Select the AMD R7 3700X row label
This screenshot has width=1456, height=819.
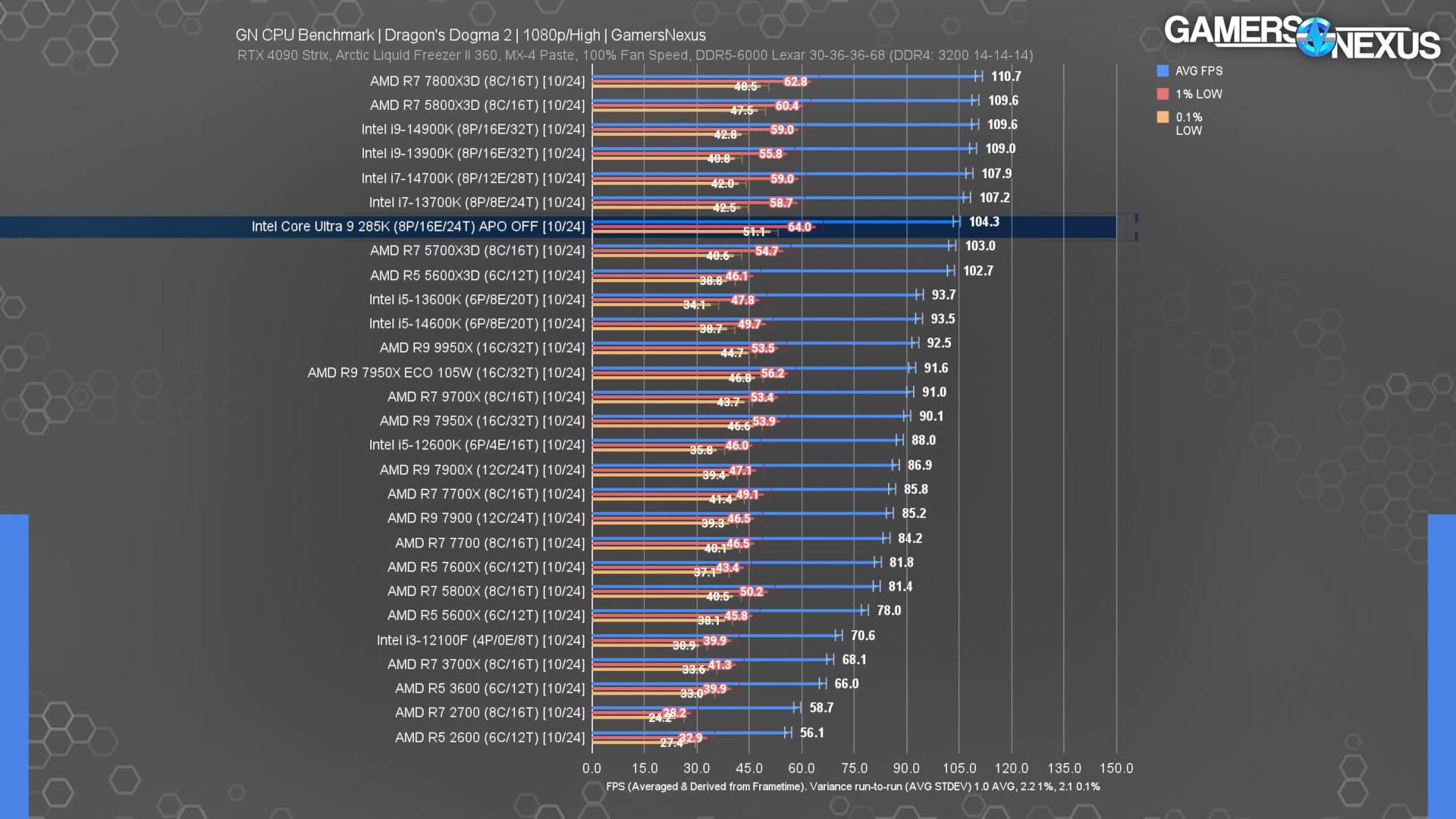[x=486, y=664]
